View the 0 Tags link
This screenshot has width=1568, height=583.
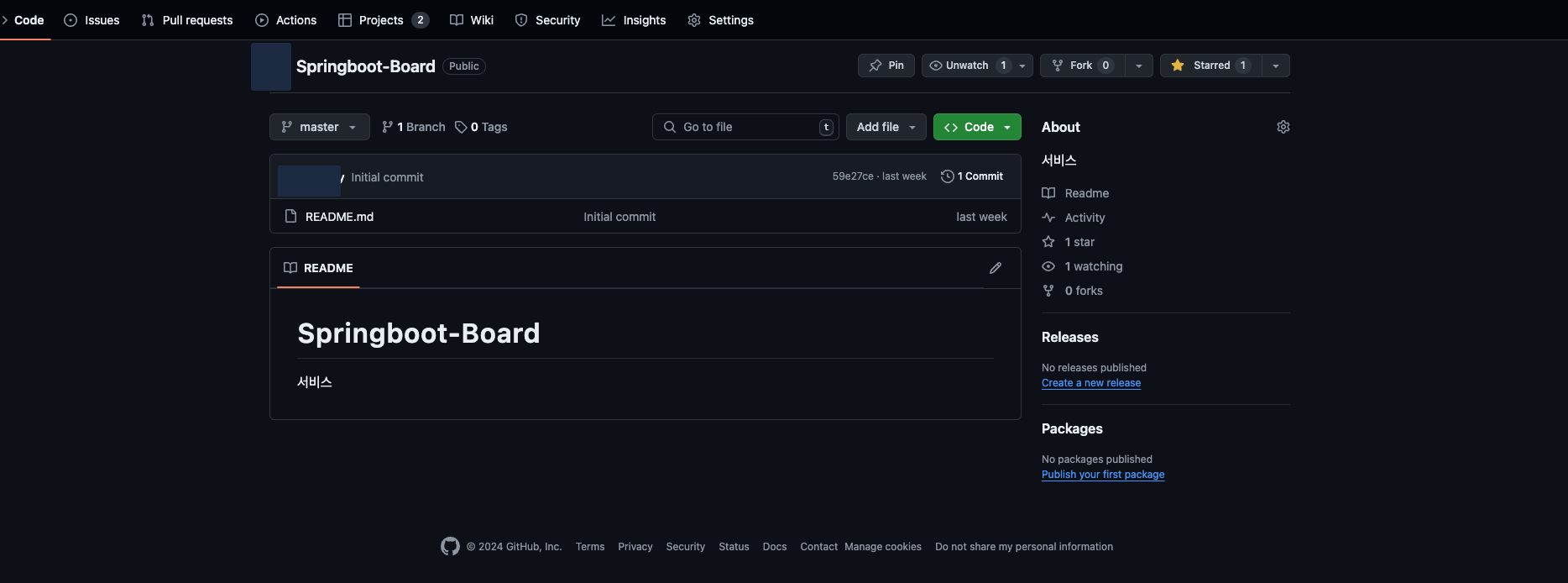click(x=482, y=127)
